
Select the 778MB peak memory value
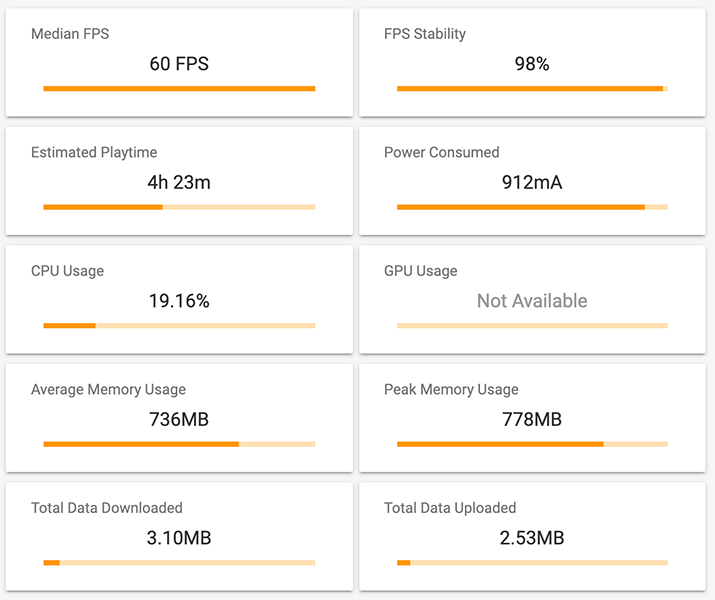[532, 419]
